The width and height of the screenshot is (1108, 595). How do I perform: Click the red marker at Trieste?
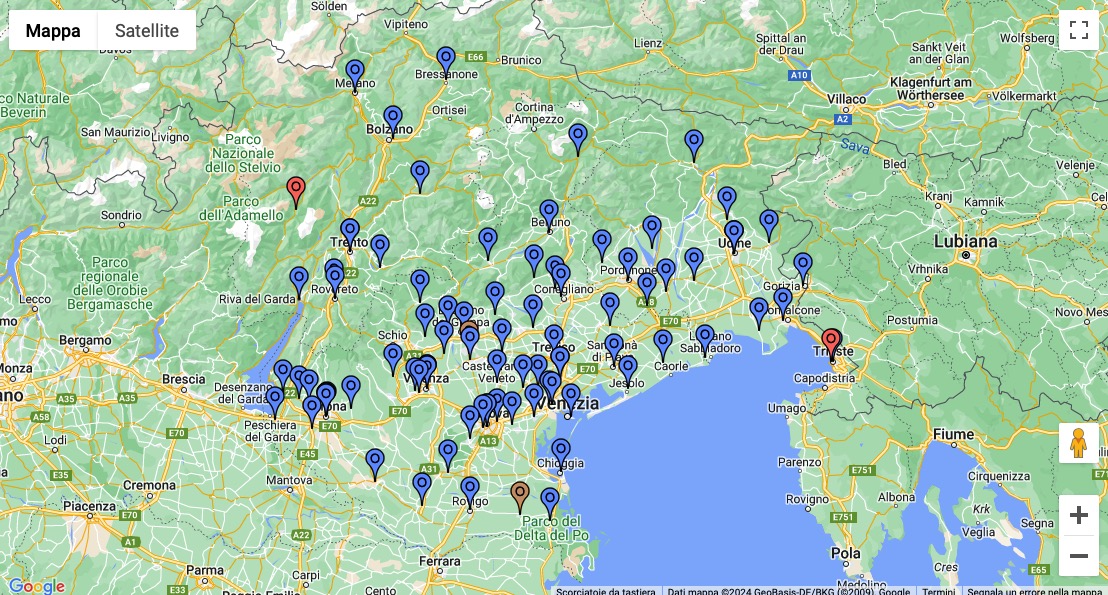[830, 343]
